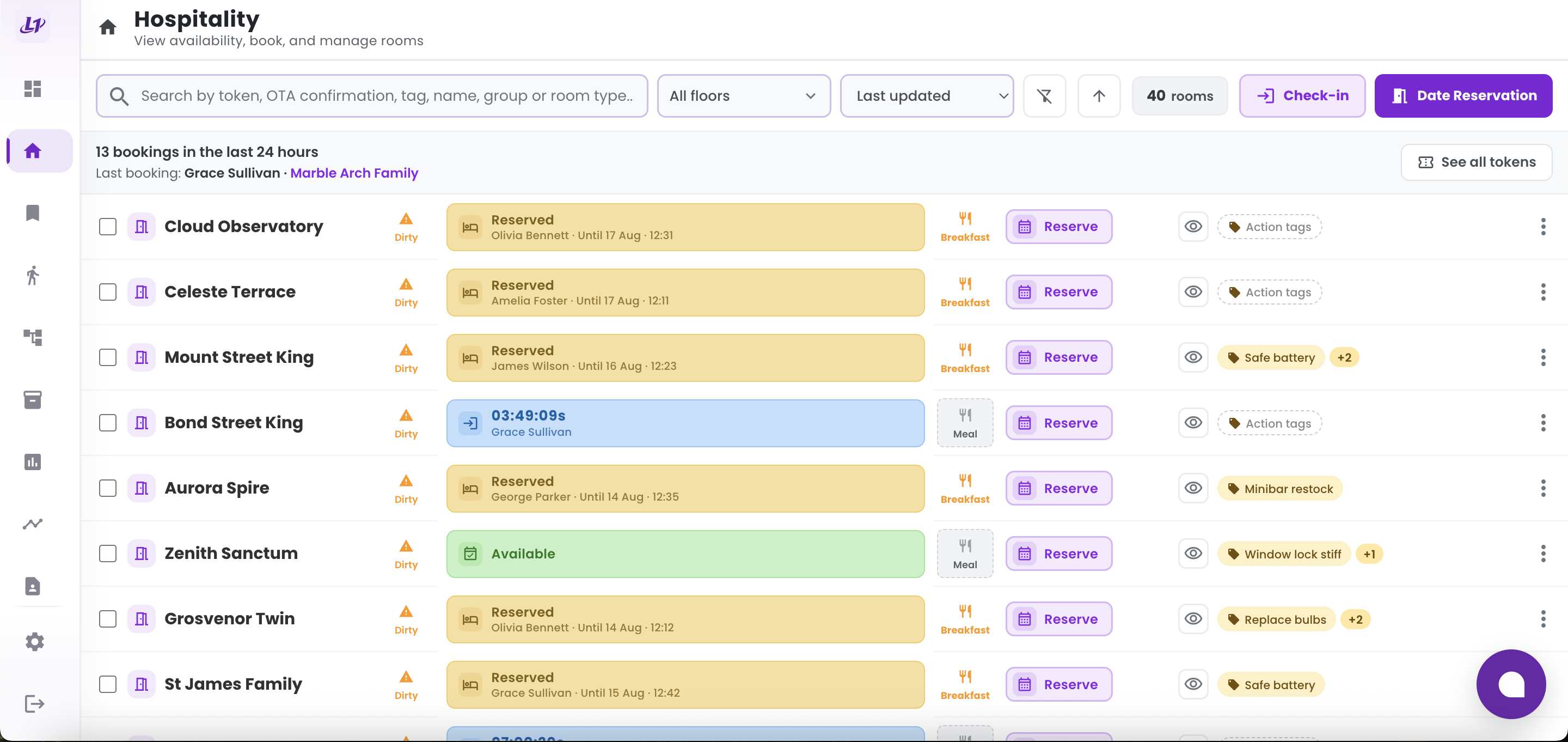Select the Celeste Terrace checkbox
This screenshot has height=742, width=1568.
coord(108,292)
